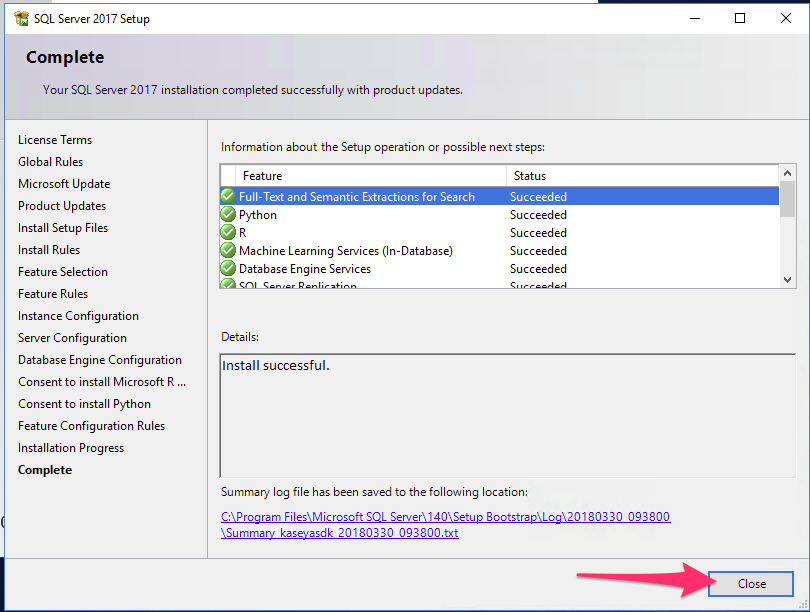
Task: Click success icon for Machine Learning Services
Action: click(x=228, y=250)
